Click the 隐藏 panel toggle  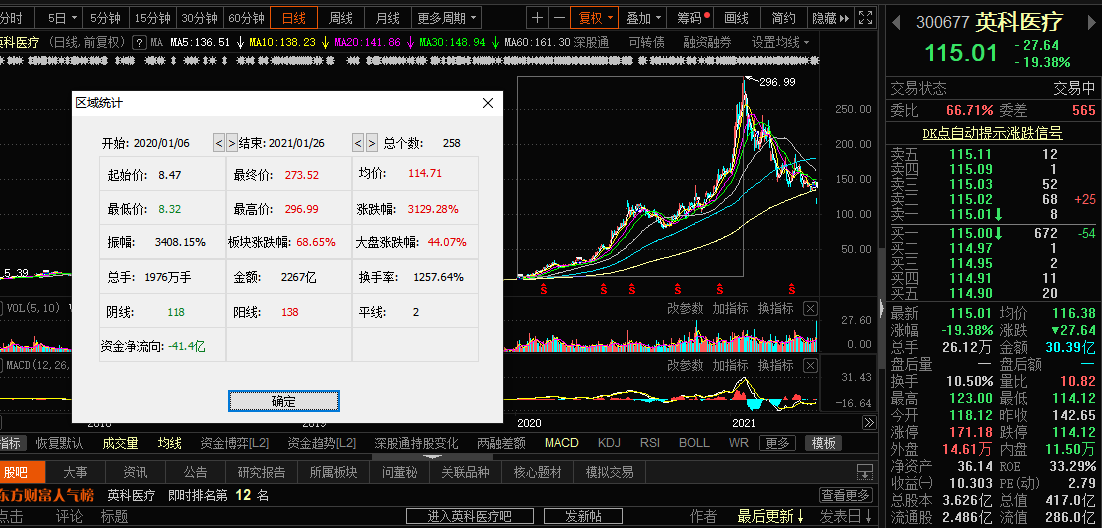coord(830,18)
